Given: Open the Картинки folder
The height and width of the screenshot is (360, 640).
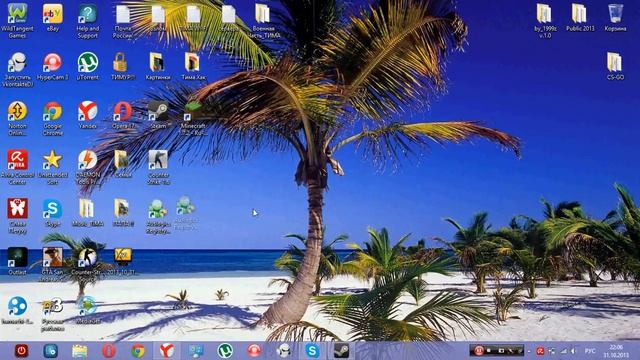Looking at the screenshot, I should [x=158, y=66].
